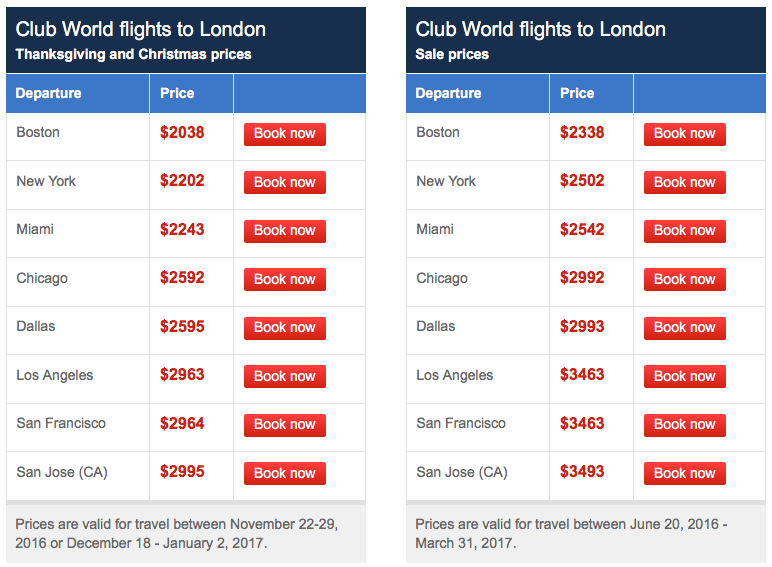Book Los Angeles flight priced $2963
Screen dimensions: 772x567
[285, 376]
